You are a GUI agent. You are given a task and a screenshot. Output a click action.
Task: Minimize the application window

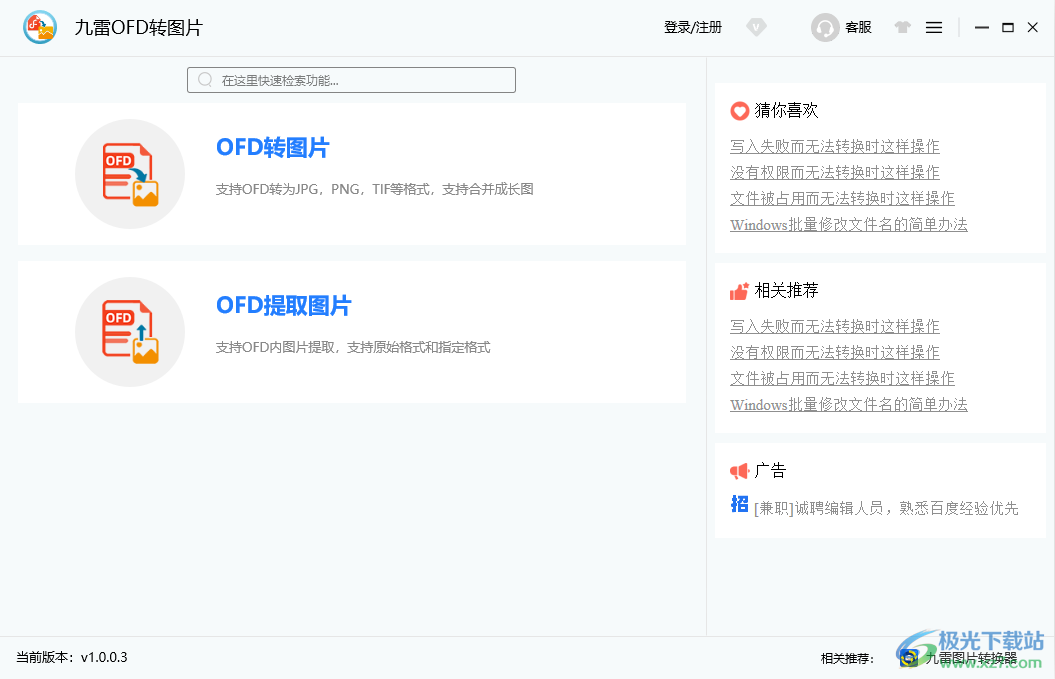(982, 28)
